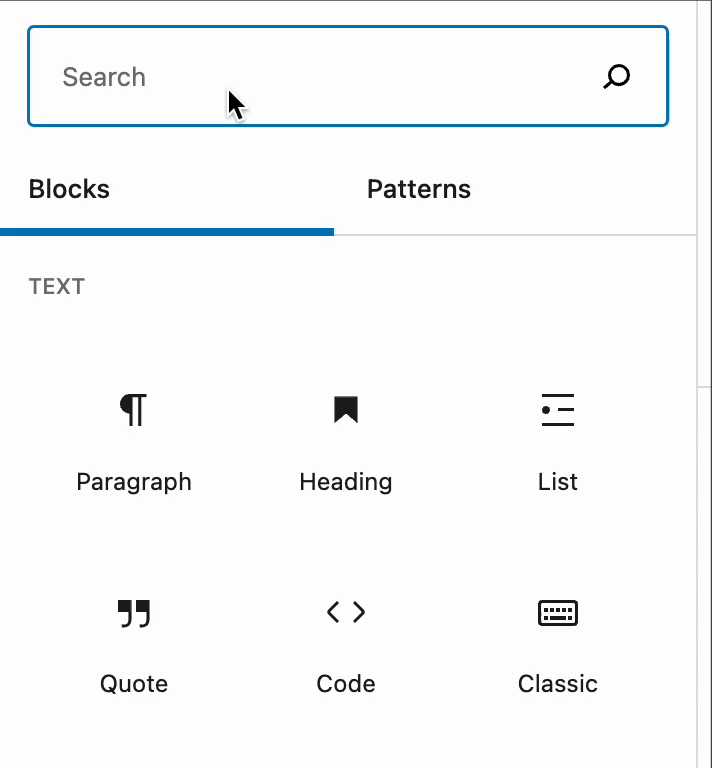Click the gray divider line under Patterns
Image resolution: width=712 pixels, height=768 pixels.
click(x=515, y=235)
